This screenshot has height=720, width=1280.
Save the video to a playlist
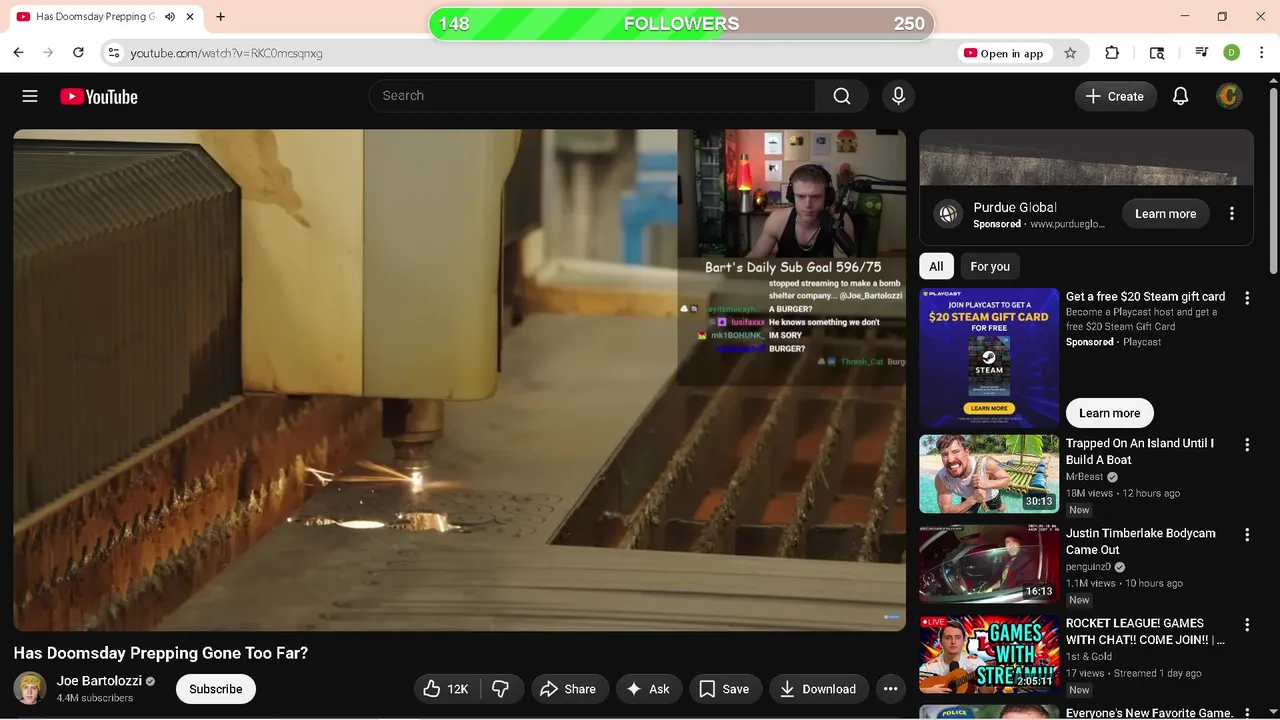pos(724,689)
